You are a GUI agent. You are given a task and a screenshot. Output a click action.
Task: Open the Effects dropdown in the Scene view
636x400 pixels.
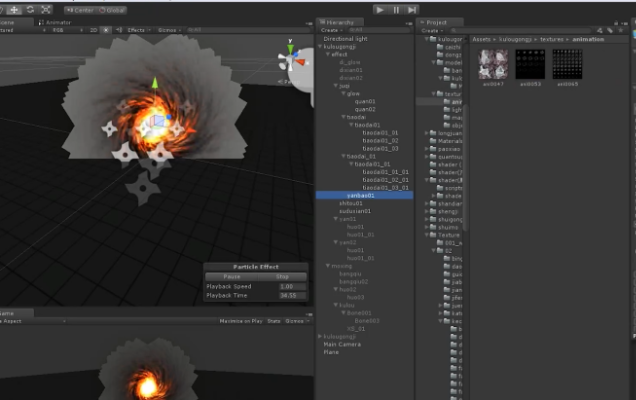click(x=138, y=30)
